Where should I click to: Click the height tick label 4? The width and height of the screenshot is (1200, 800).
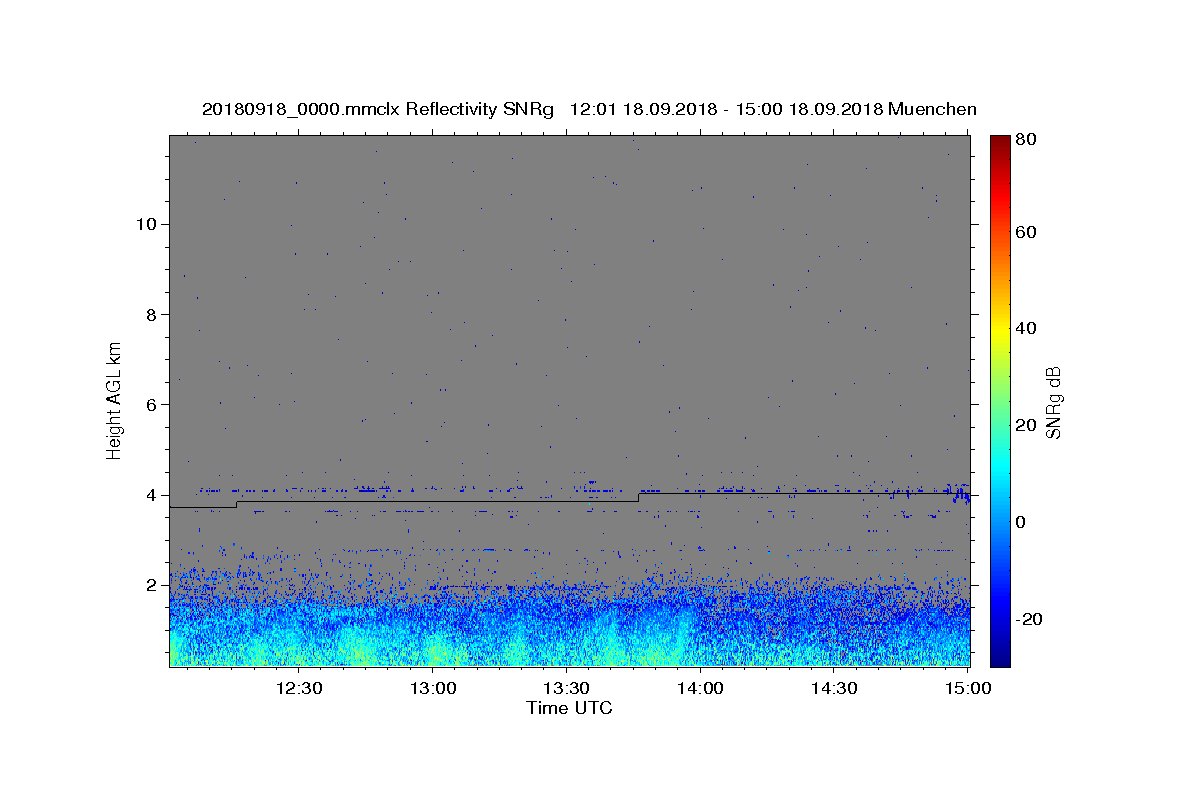click(153, 495)
